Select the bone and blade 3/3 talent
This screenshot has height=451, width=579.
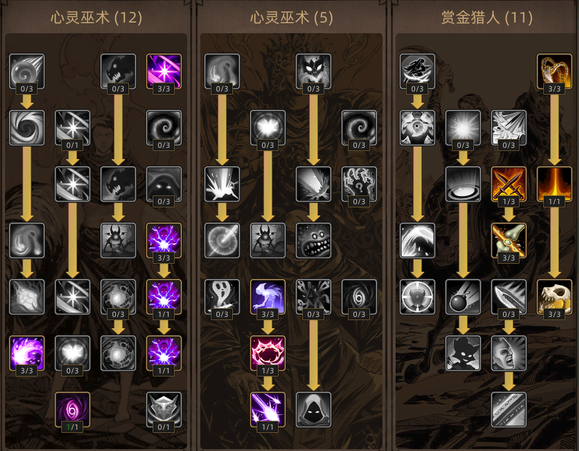[x=508, y=240]
